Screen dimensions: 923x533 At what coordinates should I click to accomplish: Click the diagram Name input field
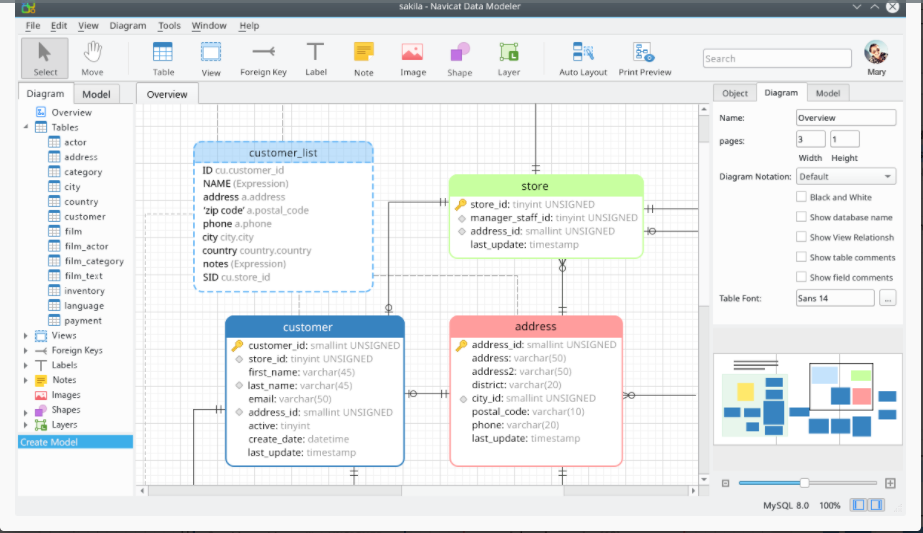click(x=846, y=118)
